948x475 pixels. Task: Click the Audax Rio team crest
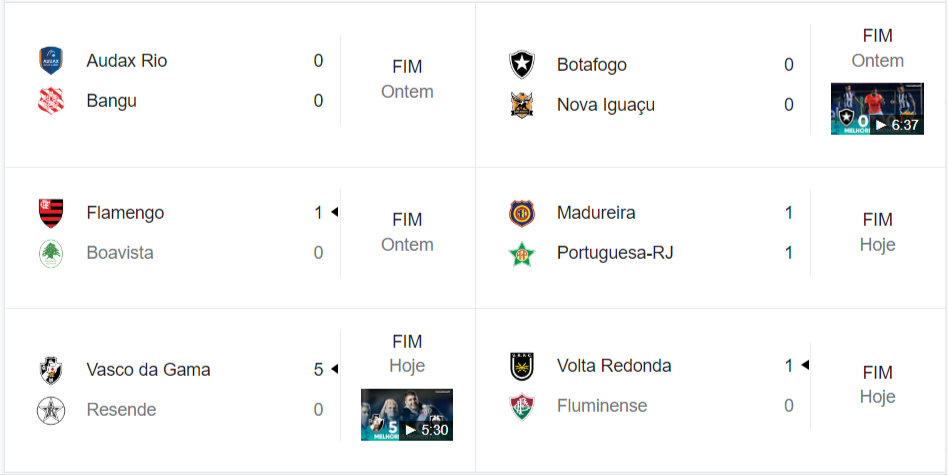point(50,61)
